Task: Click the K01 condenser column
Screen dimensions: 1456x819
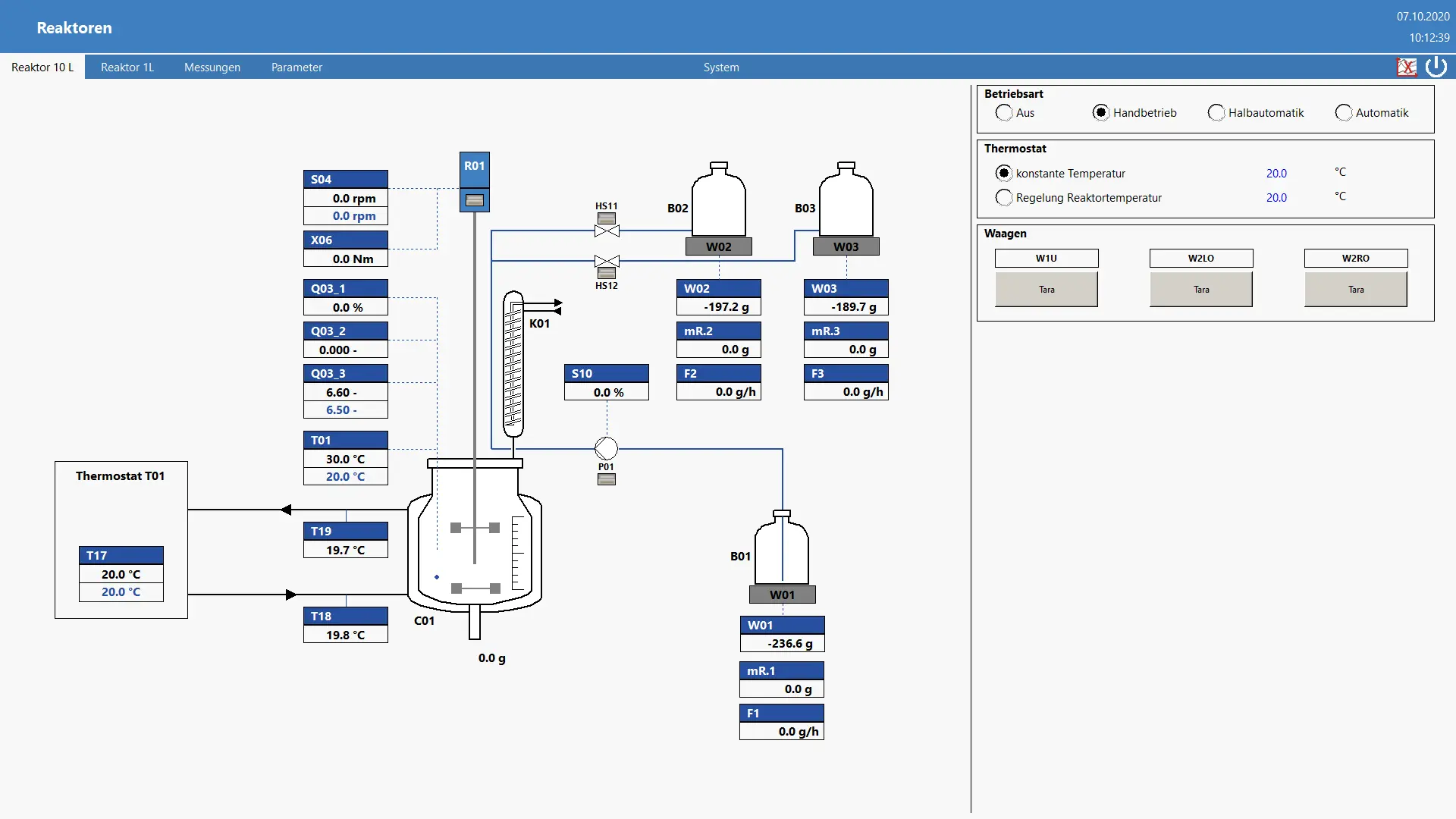Action: (x=513, y=364)
